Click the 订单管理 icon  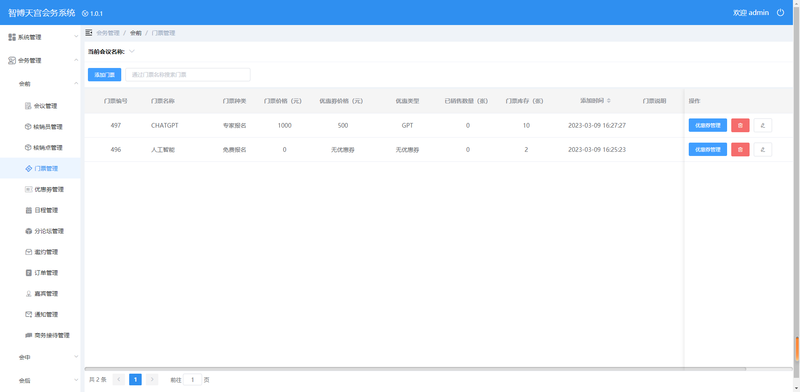coord(28,273)
